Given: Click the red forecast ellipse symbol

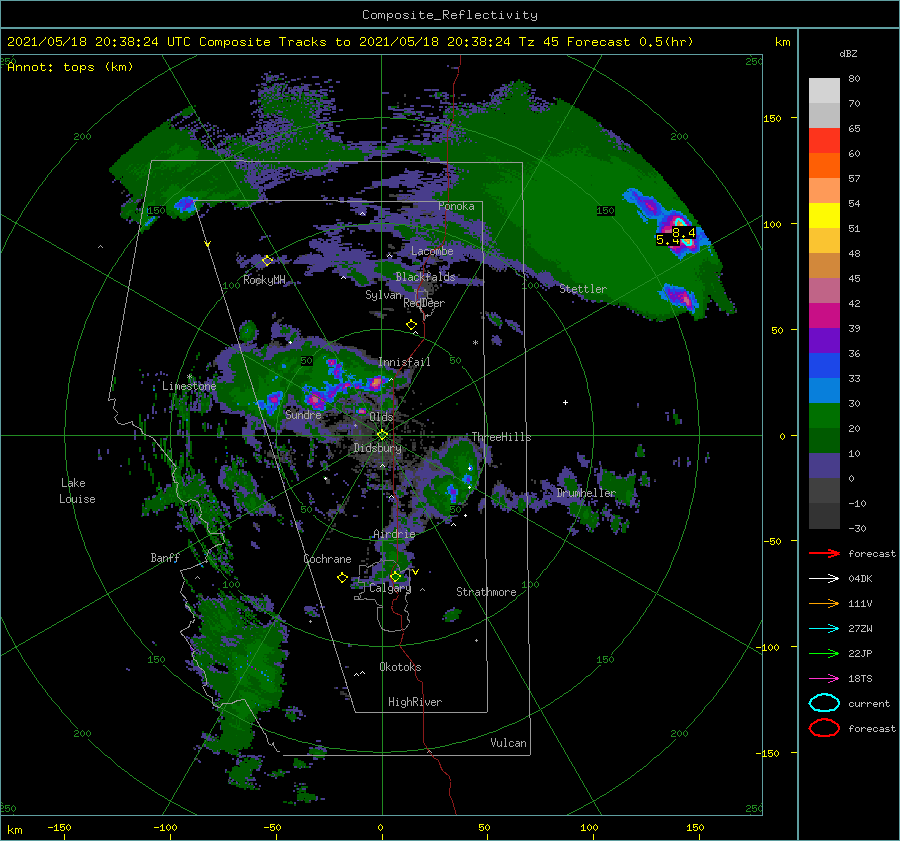Looking at the screenshot, I should tap(824, 728).
